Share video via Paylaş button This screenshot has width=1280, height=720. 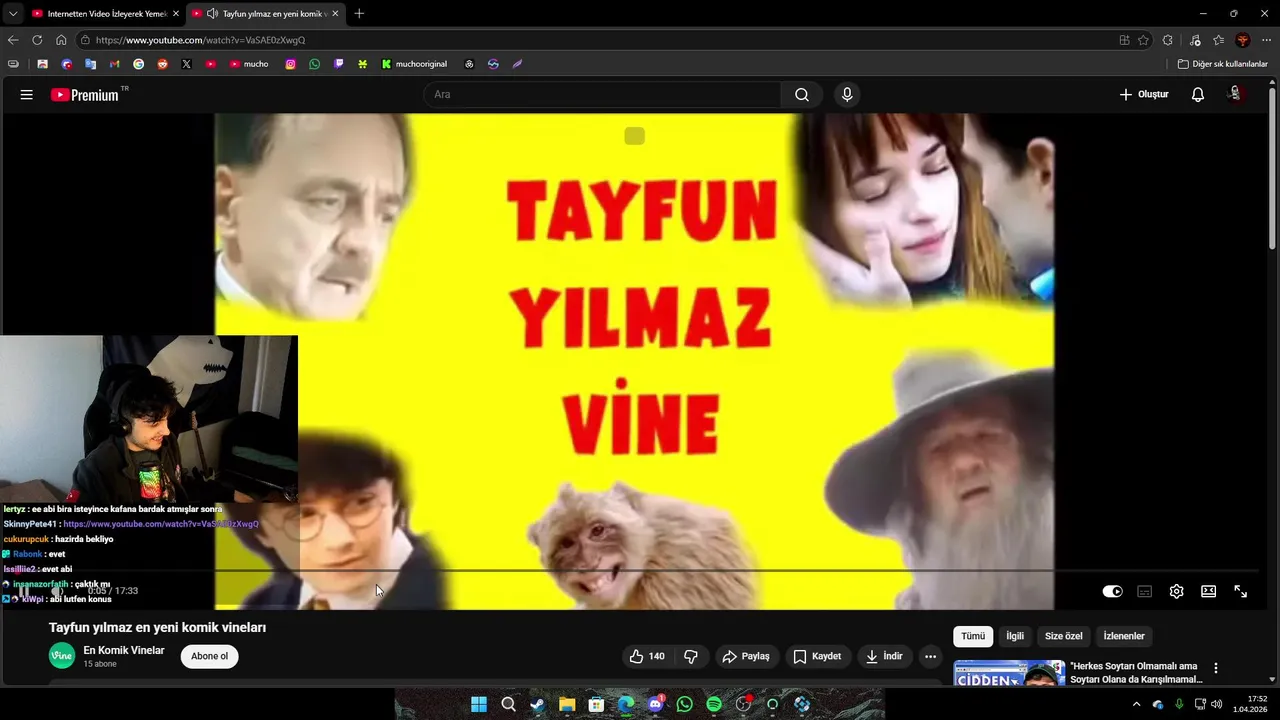[746, 657]
